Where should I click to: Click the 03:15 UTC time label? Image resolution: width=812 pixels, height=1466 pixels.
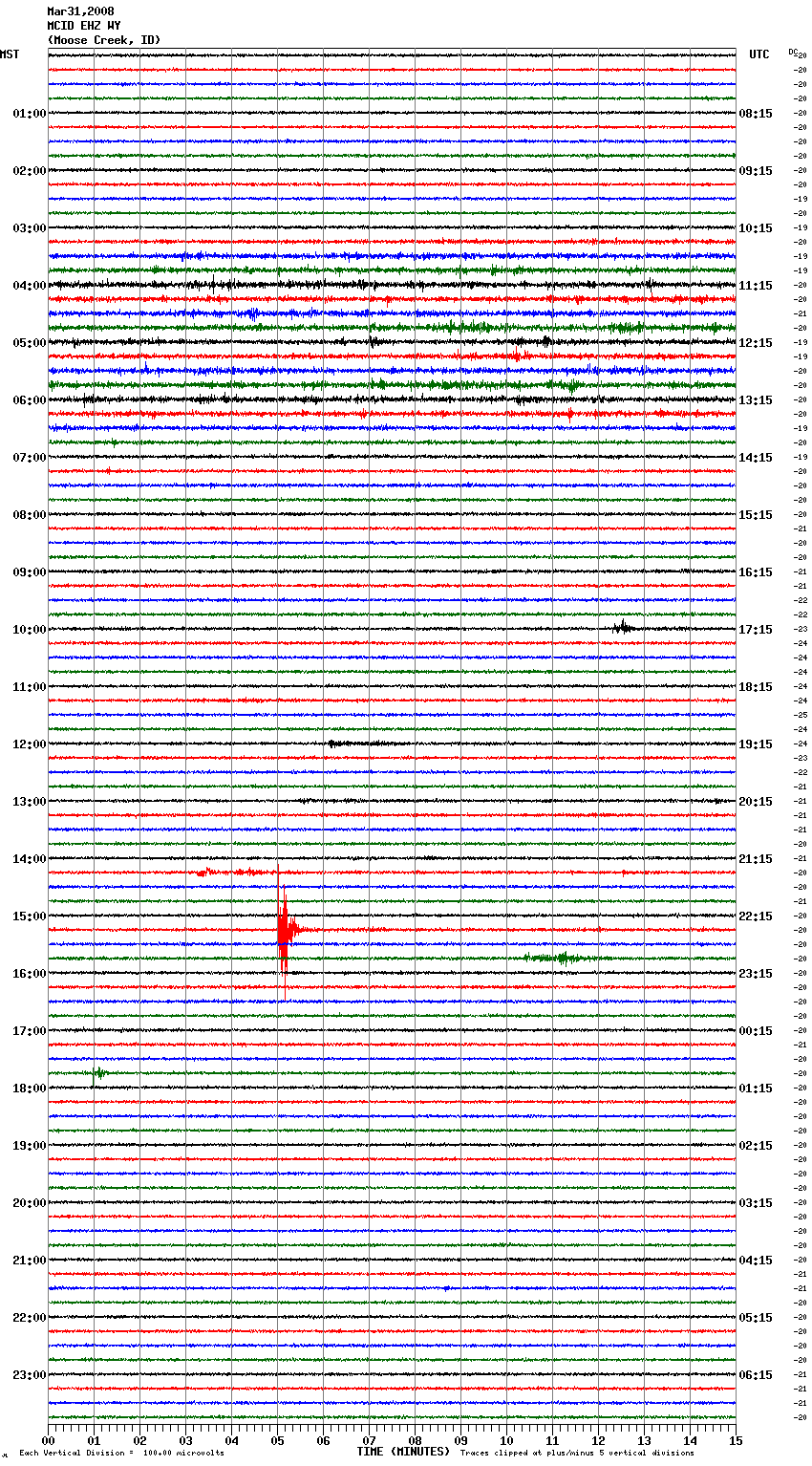tap(756, 1203)
